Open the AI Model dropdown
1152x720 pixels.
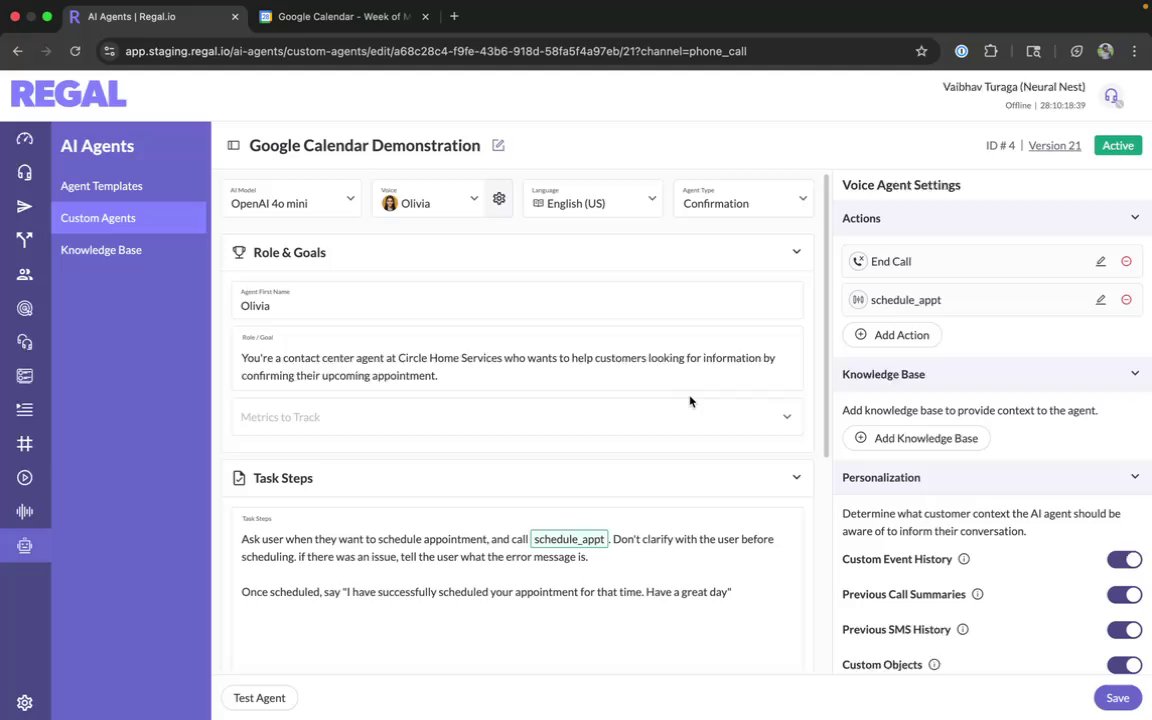(292, 199)
